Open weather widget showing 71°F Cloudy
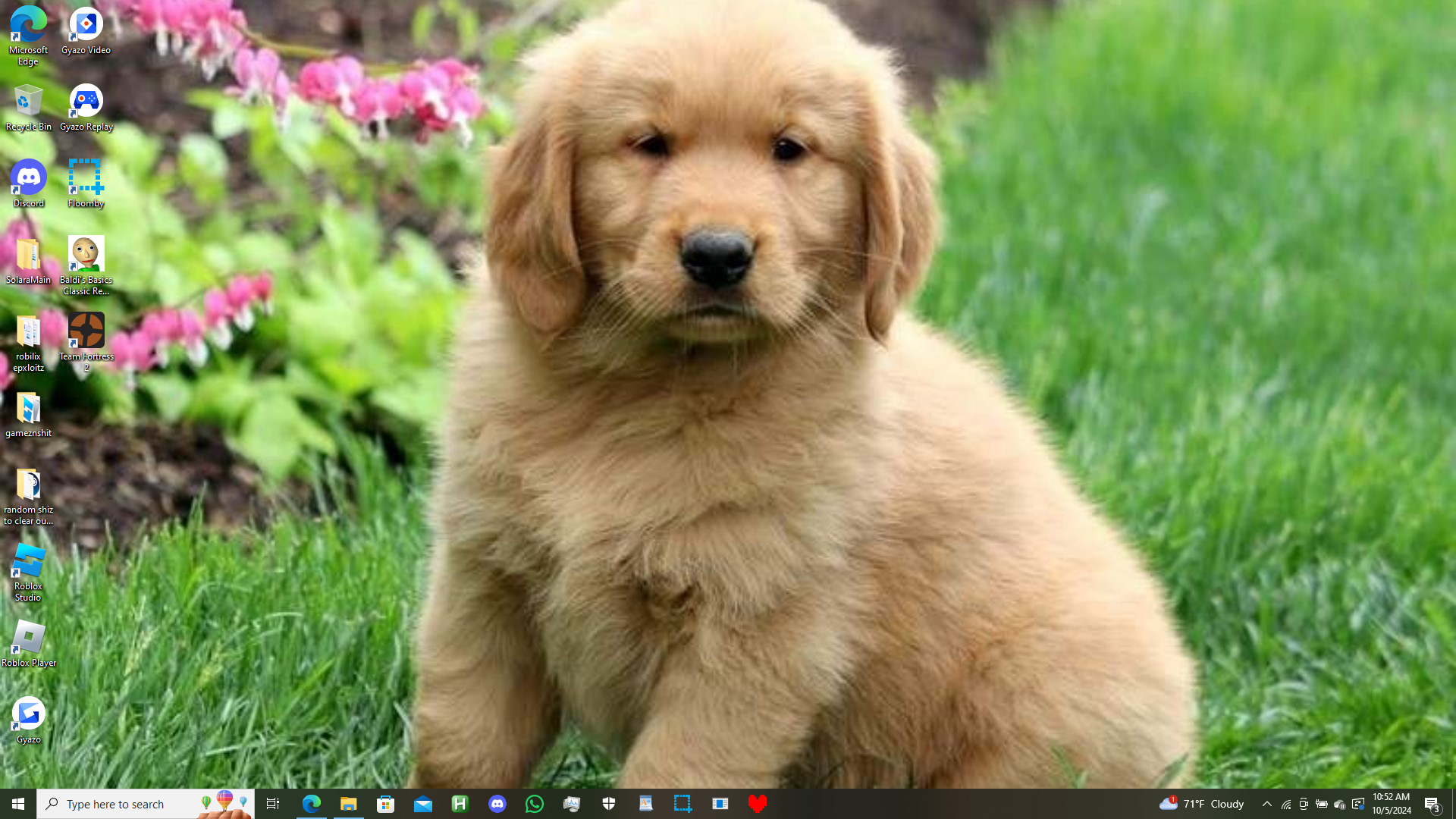This screenshot has width=1456, height=819. pyautogui.click(x=1202, y=804)
